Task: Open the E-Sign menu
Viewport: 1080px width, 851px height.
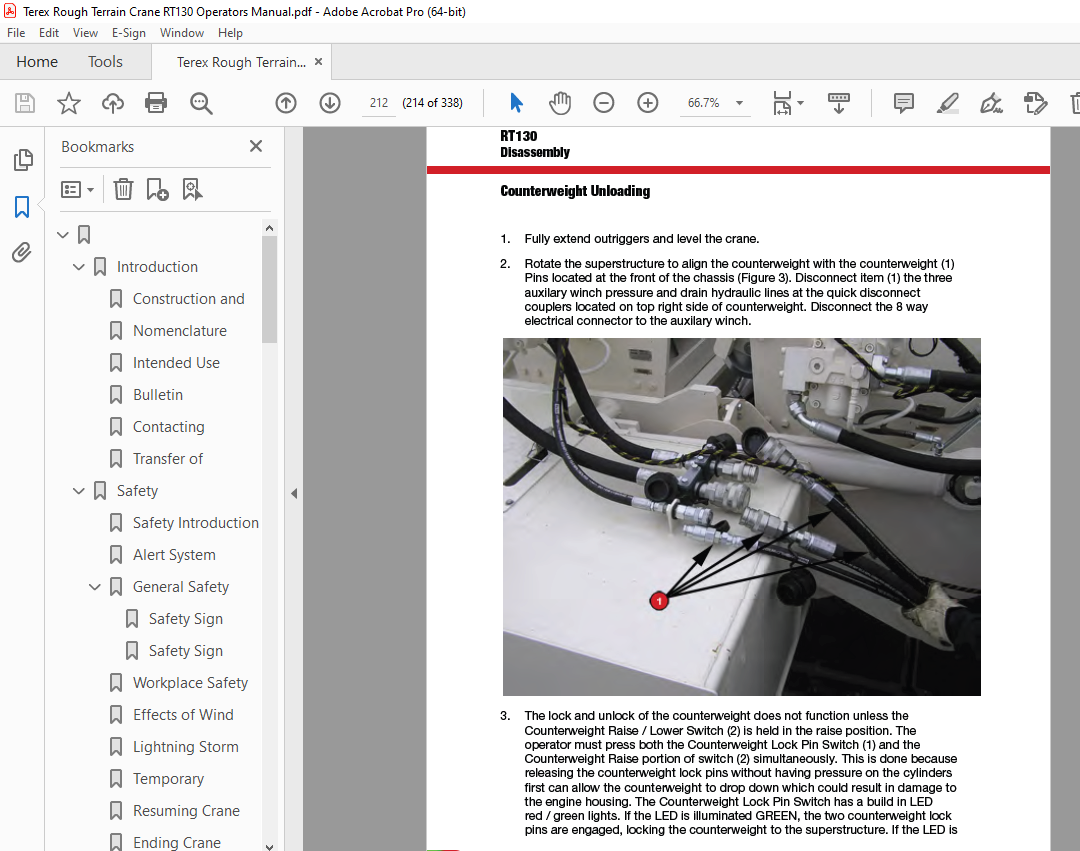Action: pyautogui.click(x=129, y=32)
